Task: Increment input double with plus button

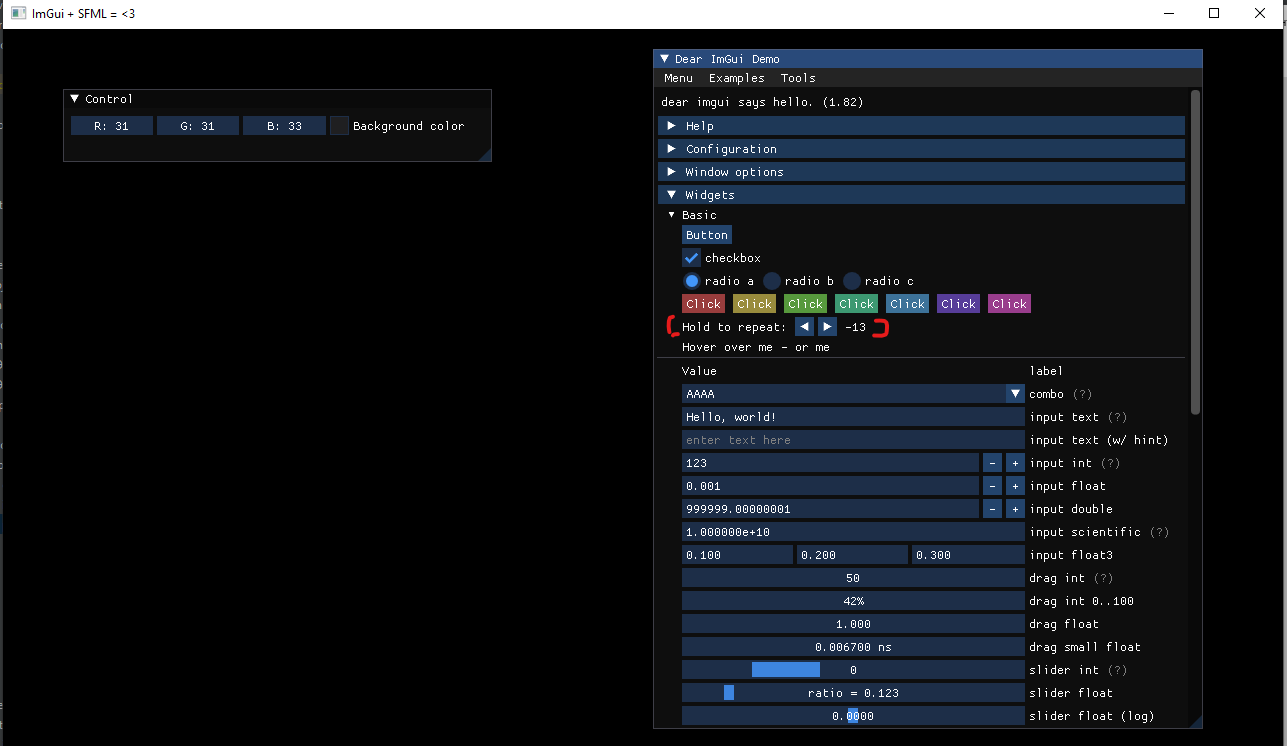Action: click(x=1015, y=509)
